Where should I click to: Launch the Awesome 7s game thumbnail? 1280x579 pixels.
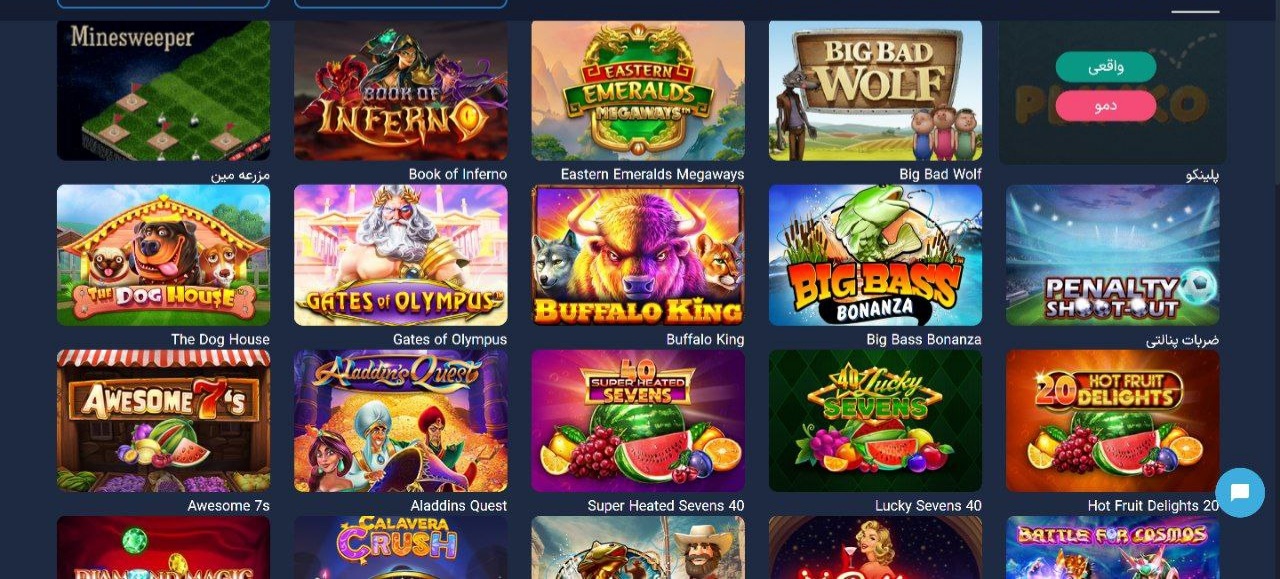point(163,420)
